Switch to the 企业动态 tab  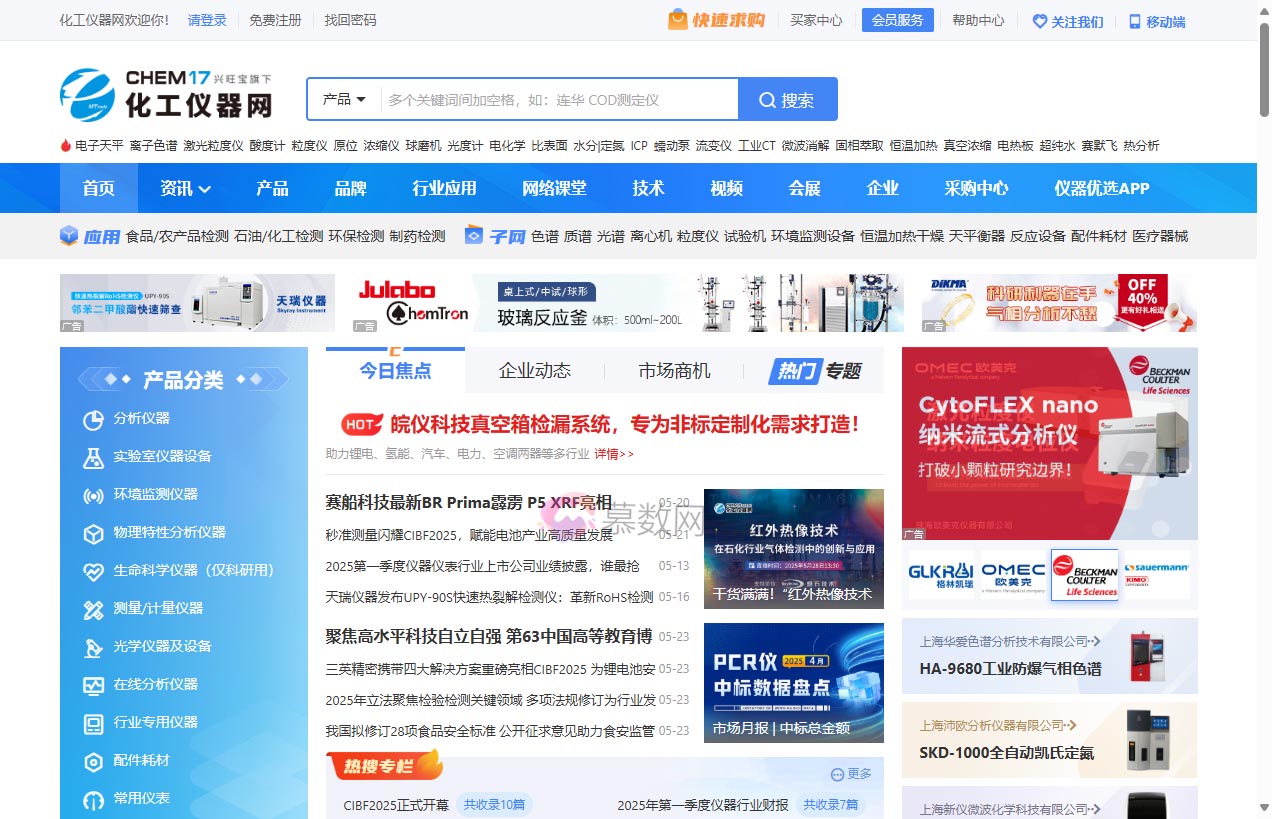tap(534, 370)
